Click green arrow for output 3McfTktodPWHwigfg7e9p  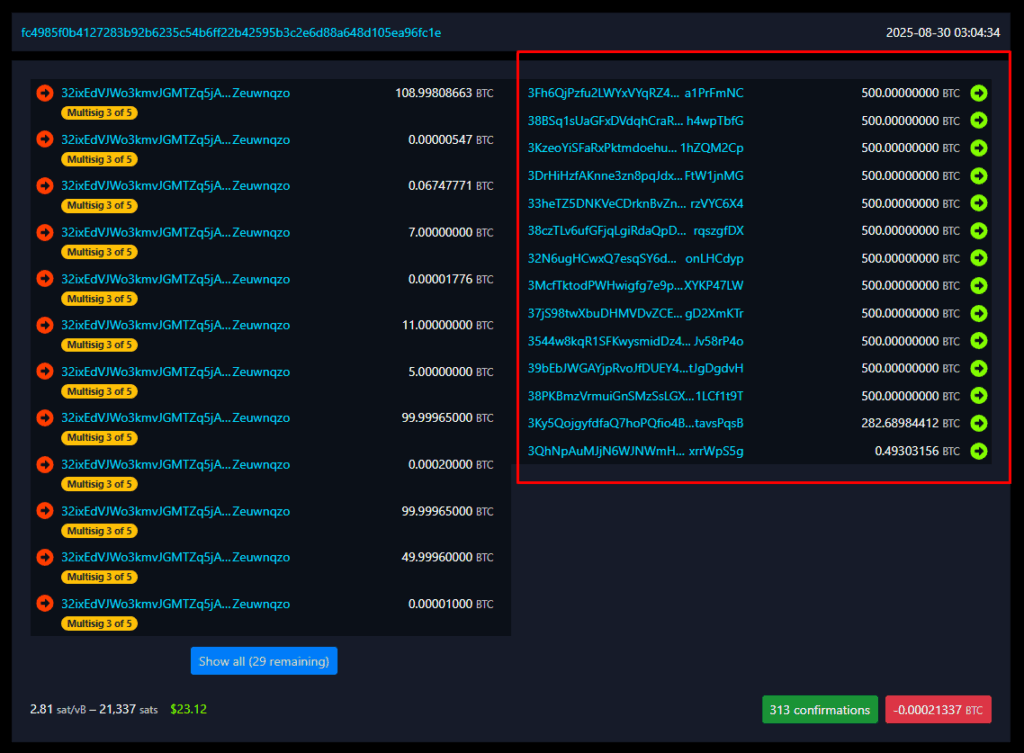click(x=978, y=286)
